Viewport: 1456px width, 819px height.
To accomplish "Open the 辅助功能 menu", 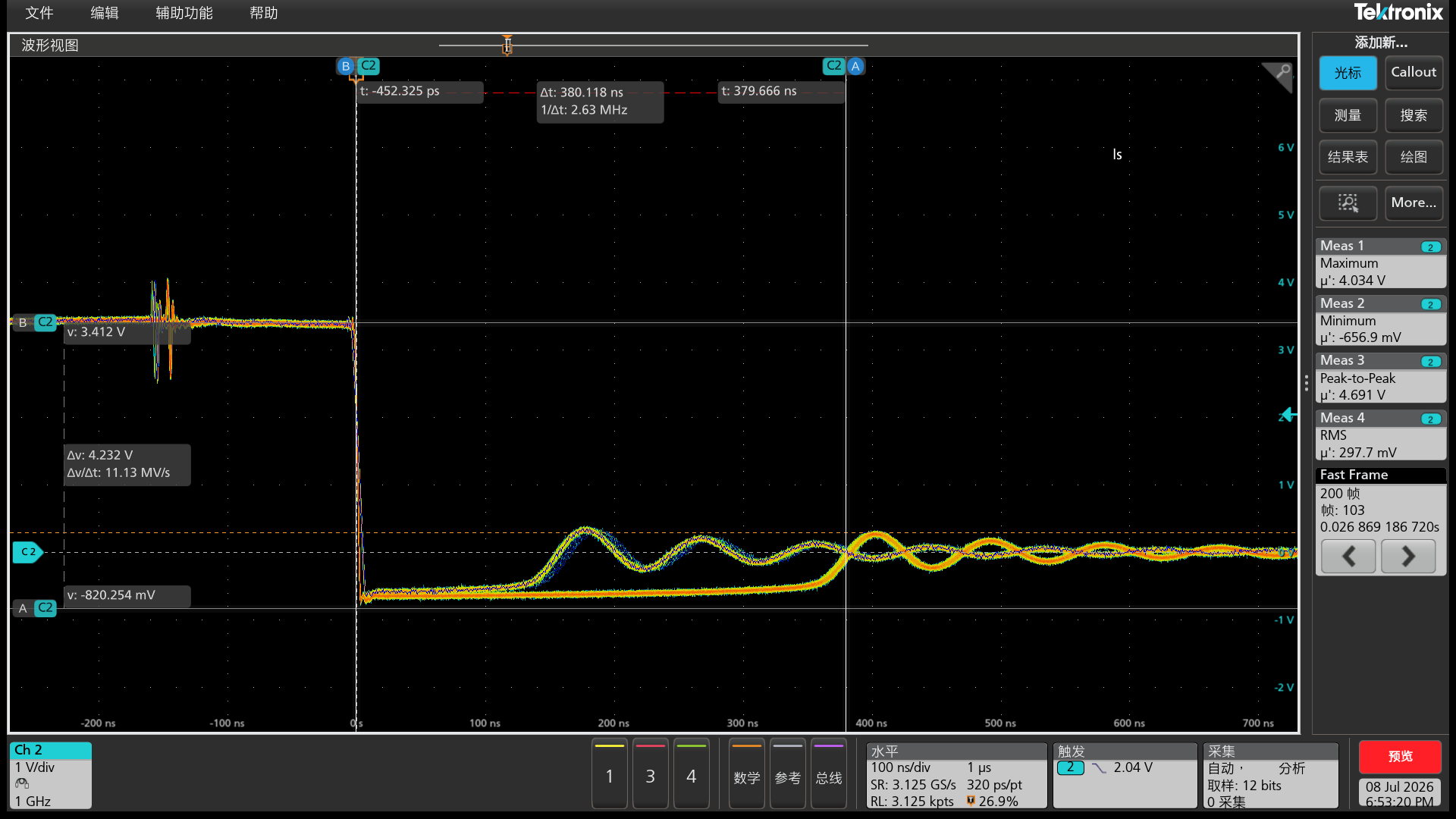I will point(184,13).
